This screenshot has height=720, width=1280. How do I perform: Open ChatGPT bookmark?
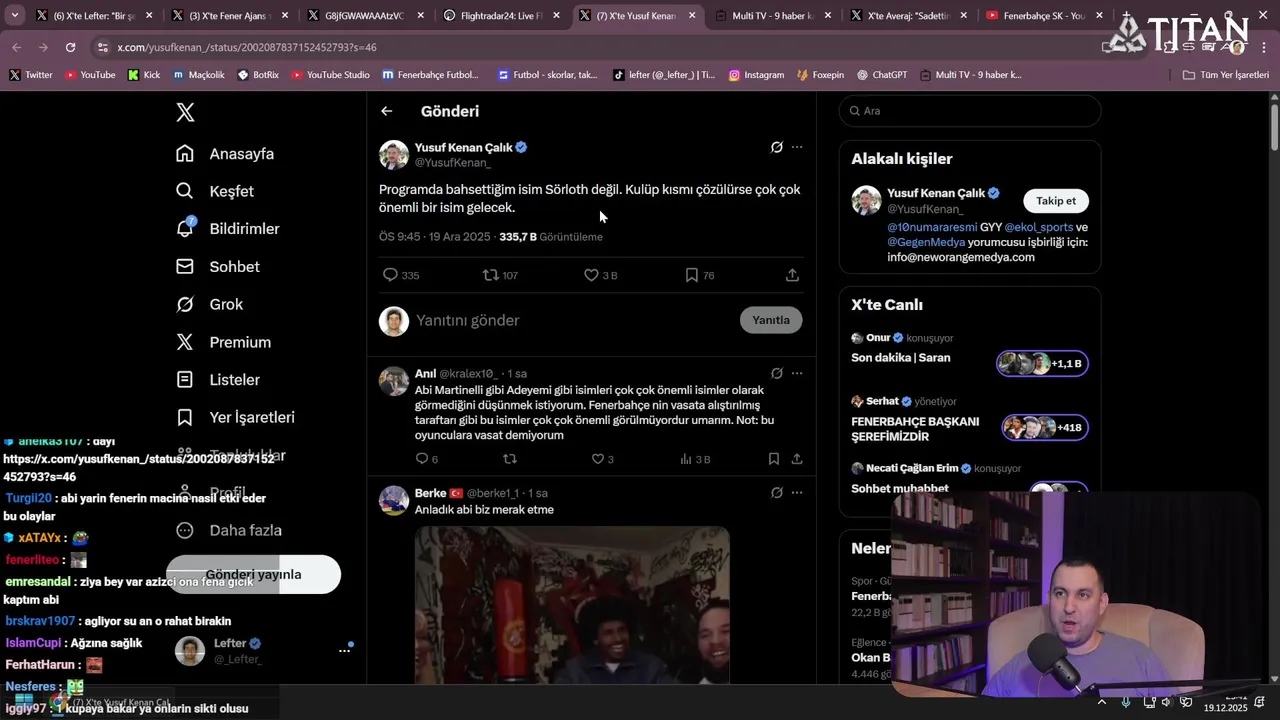[881, 75]
